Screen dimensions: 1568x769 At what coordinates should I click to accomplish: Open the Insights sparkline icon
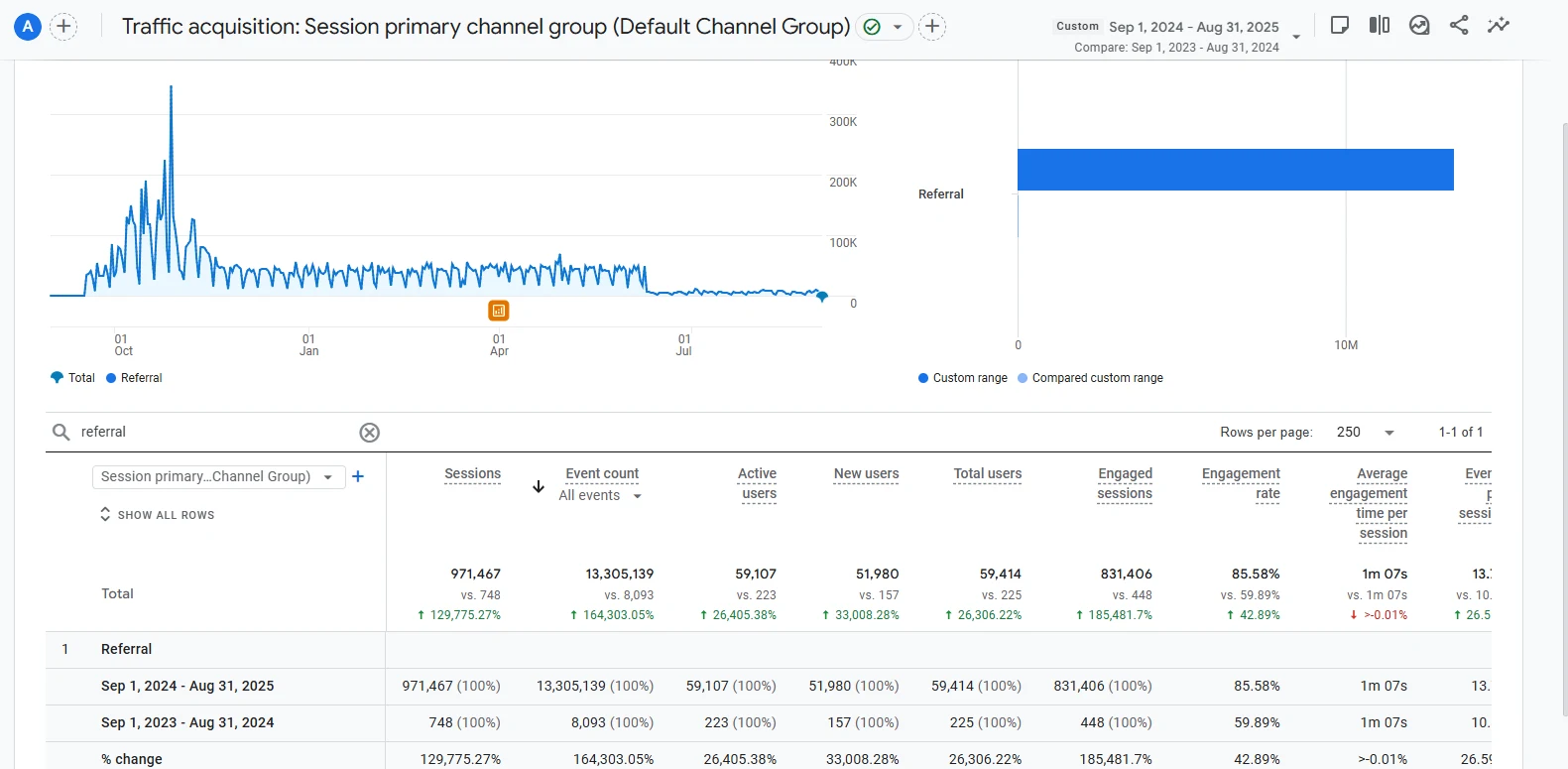(x=1498, y=26)
